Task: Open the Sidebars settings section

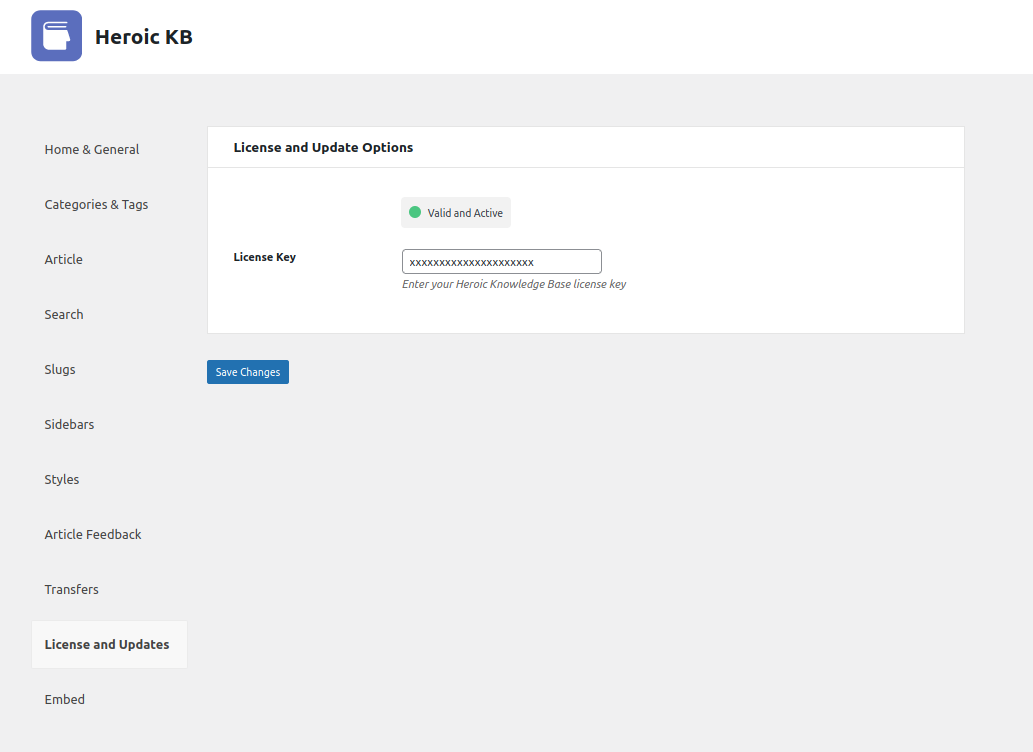Action: (69, 424)
